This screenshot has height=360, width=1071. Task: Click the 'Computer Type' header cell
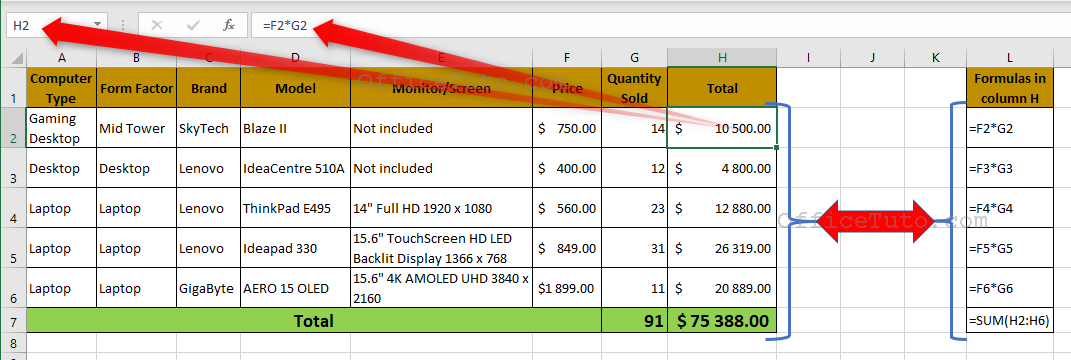pos(61,87)
